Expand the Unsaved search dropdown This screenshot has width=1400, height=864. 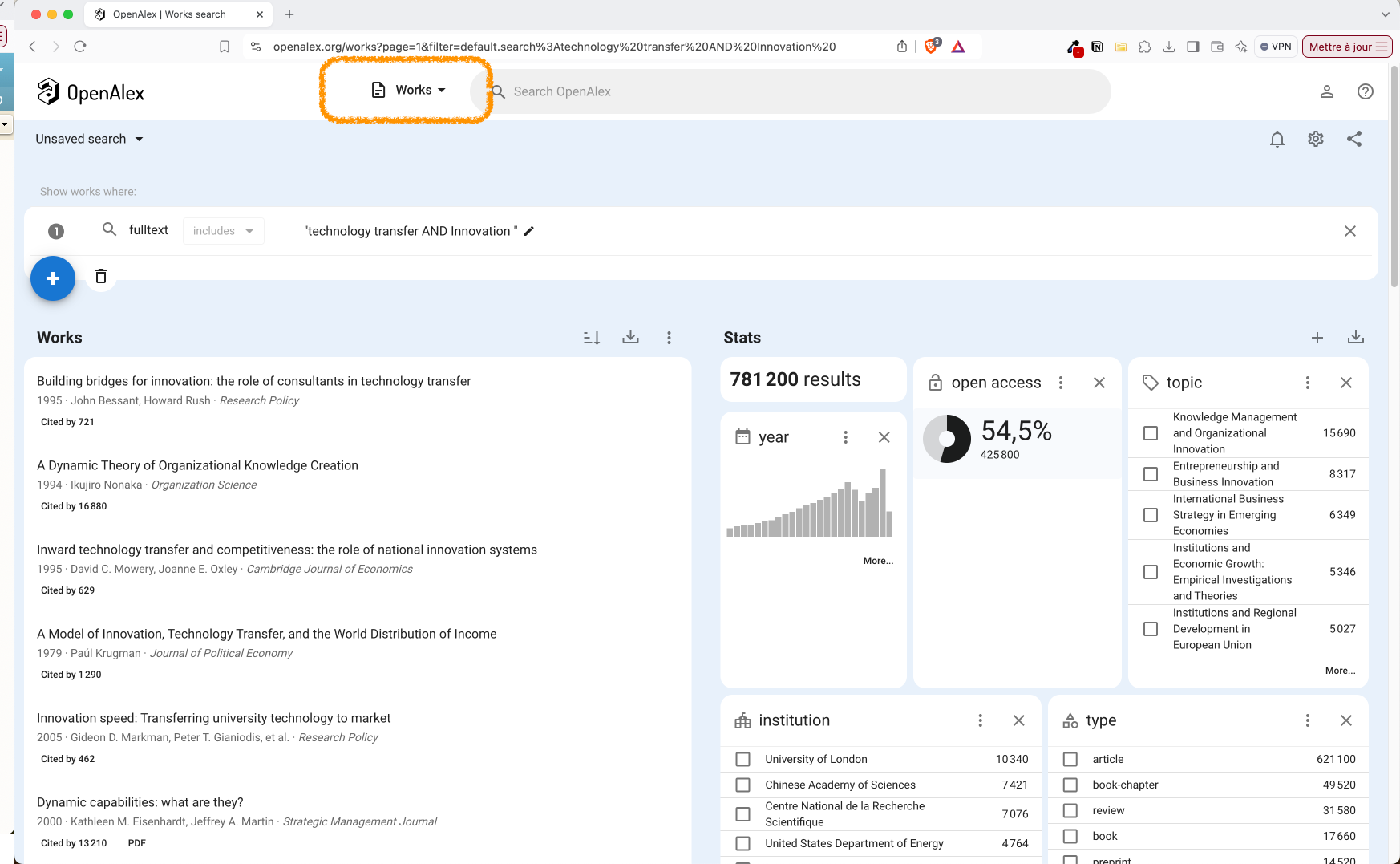pyautogui.click(x=89, y=139)
